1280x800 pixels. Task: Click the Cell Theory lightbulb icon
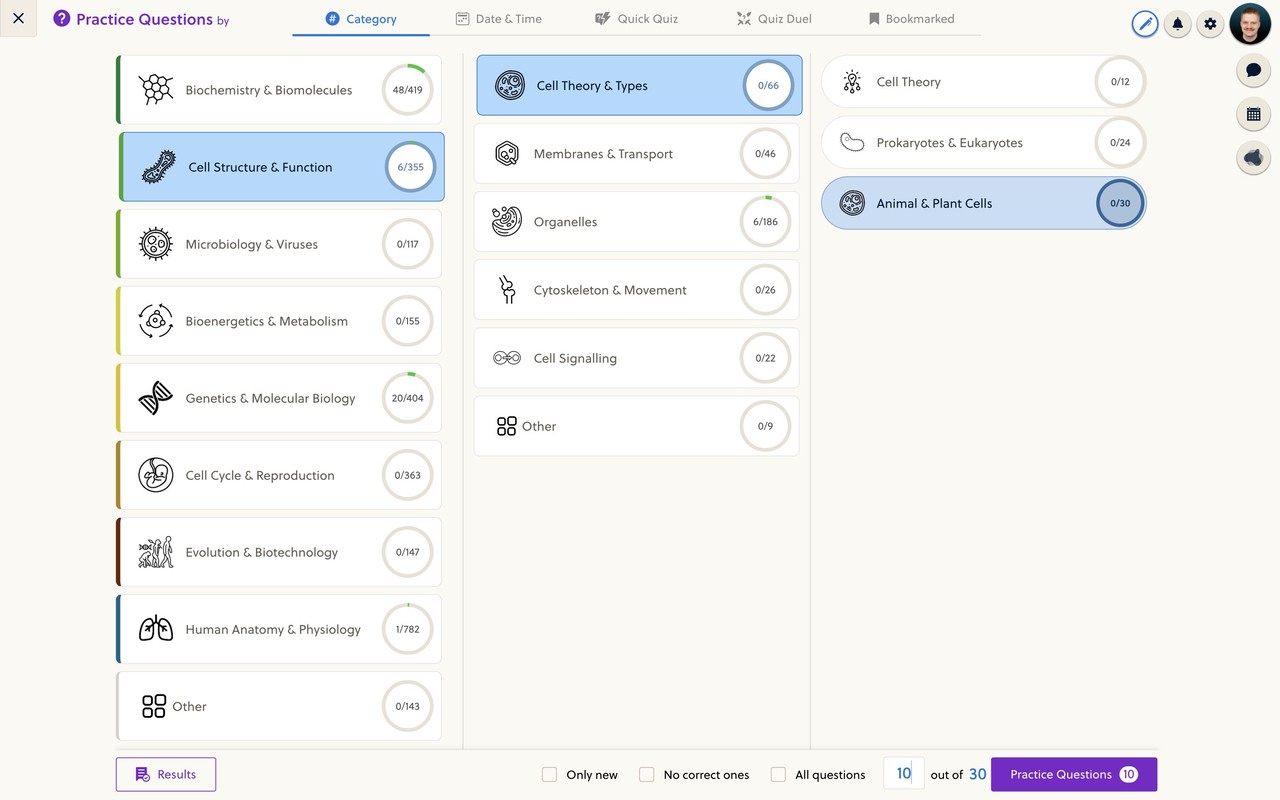[852, 82]
